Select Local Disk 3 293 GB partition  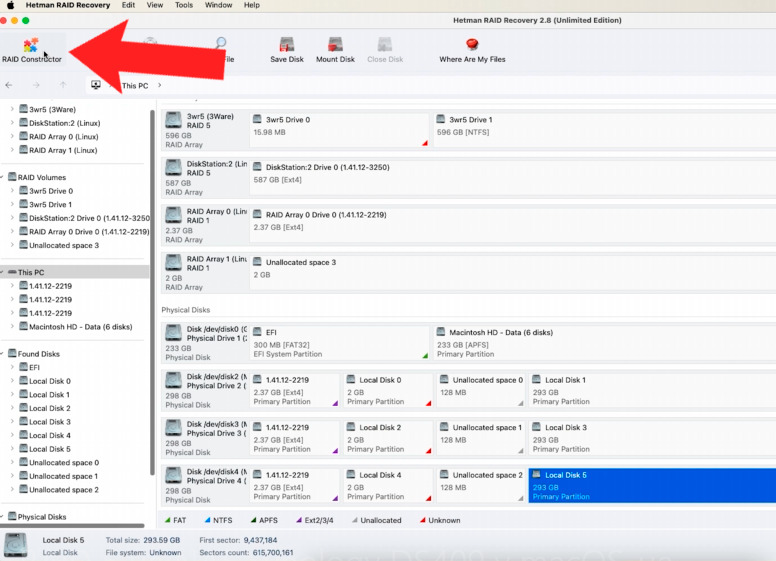652,438
